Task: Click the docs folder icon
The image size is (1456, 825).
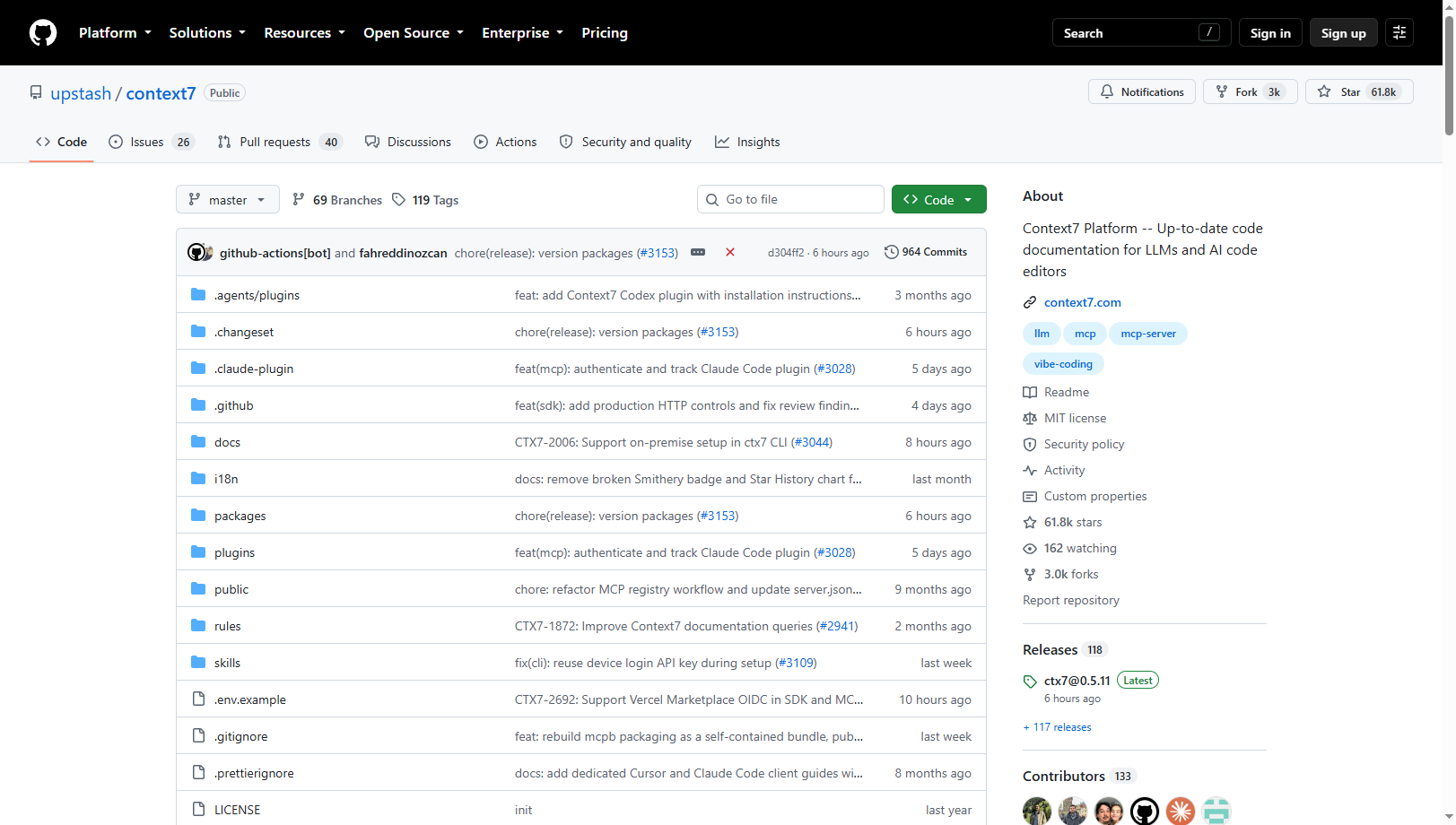Action: point(198,442)
